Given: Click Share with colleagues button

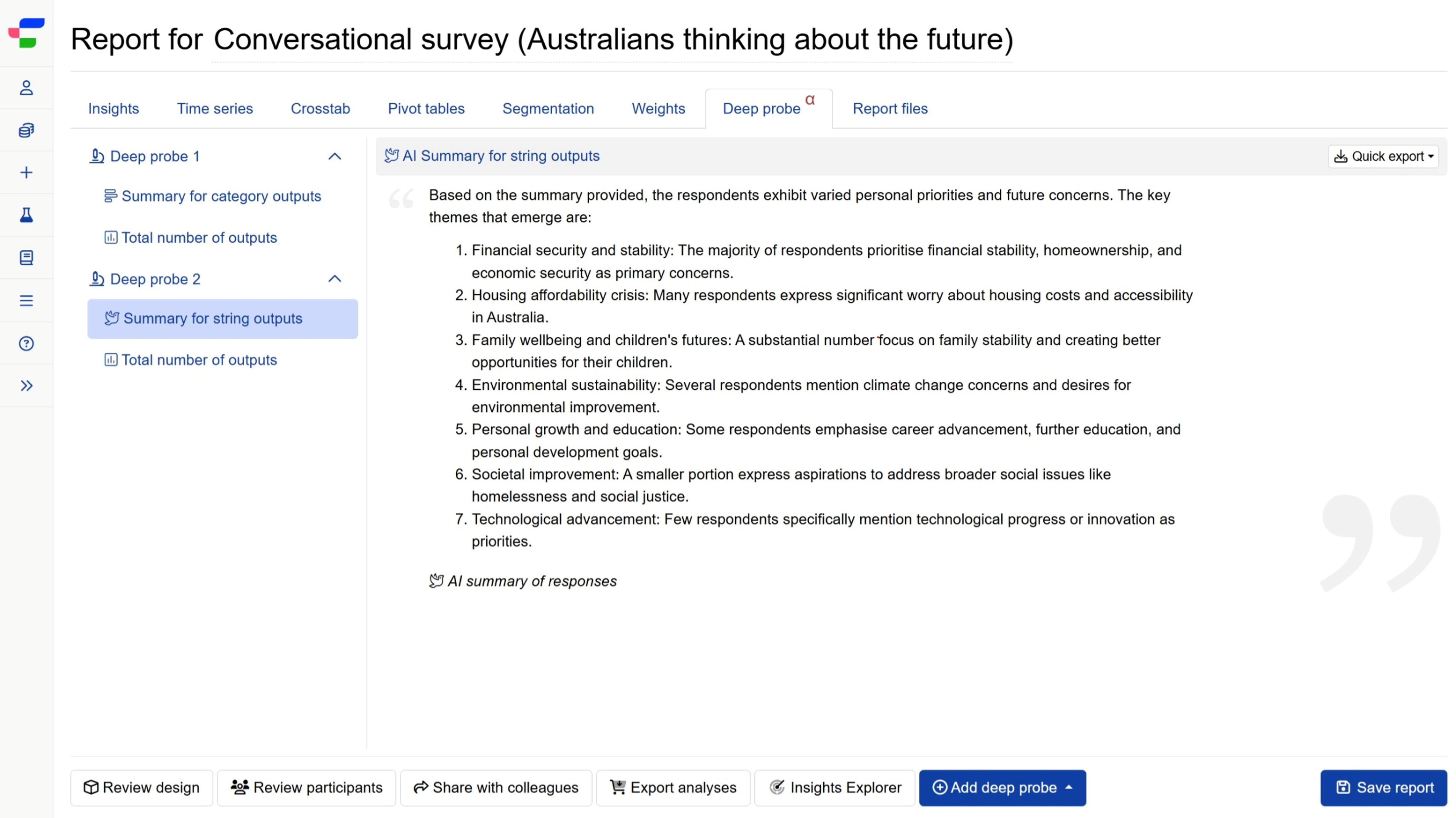Looking at the screenshot, I should click(x=496, y=788).
